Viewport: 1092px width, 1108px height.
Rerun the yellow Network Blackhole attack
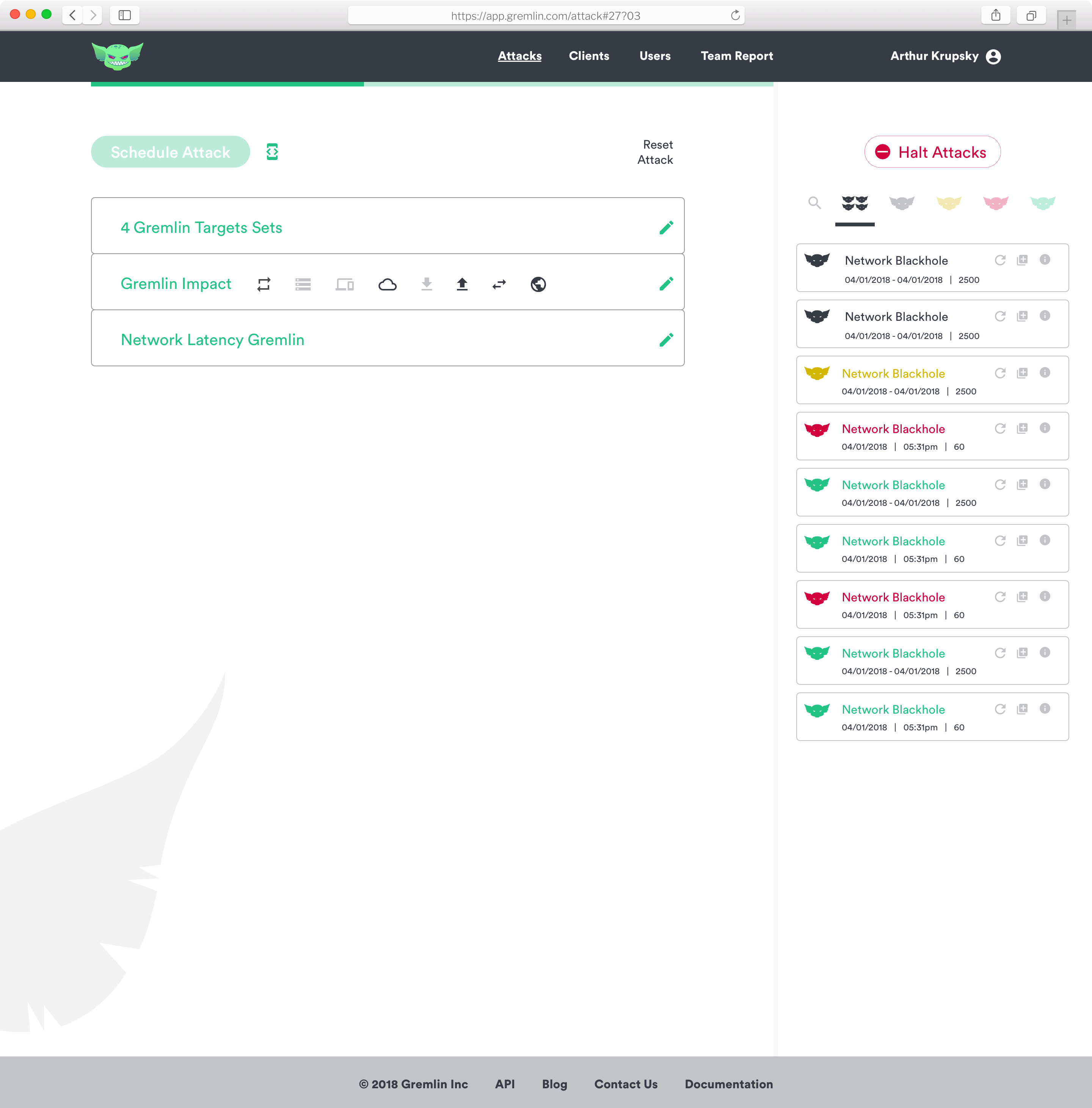(999, 373)
